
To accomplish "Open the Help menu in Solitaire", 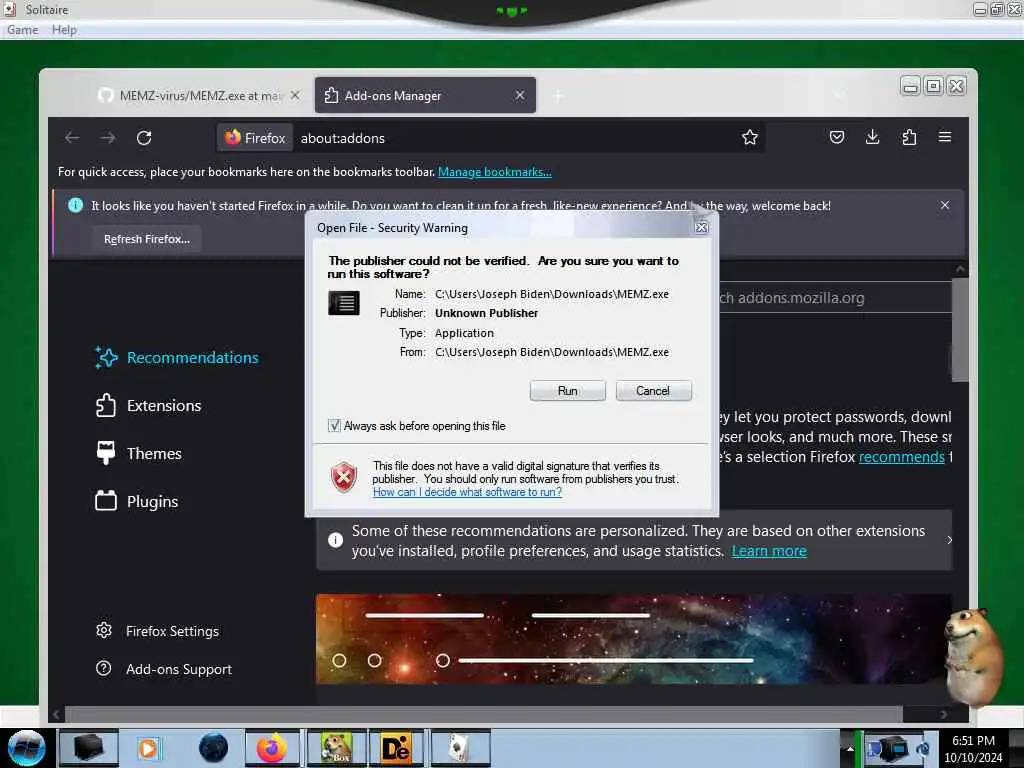I will tap(64, 29).
